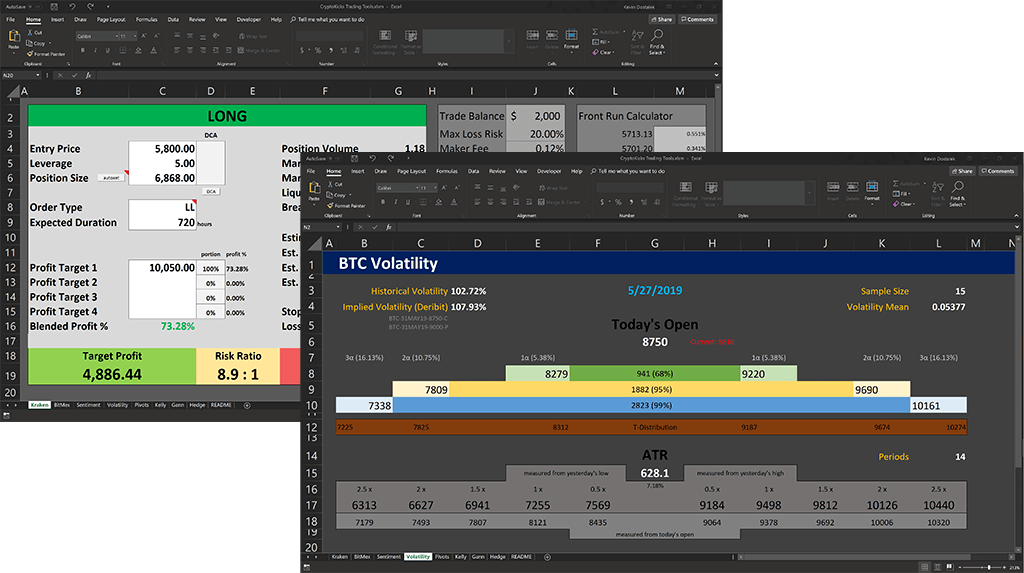The image size is (1024, 573).
Task: Click Find & Select in the back Excel window
Action: (x=657, y=41)
